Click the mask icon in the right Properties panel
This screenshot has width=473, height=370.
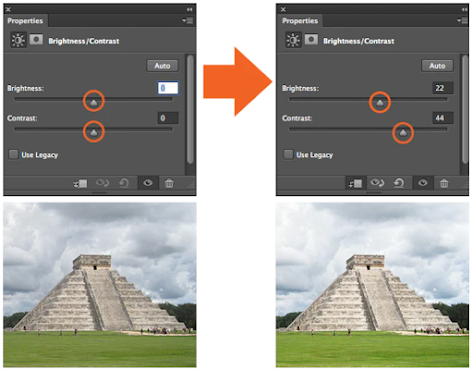pyautogui.click(x=311, y=40)
